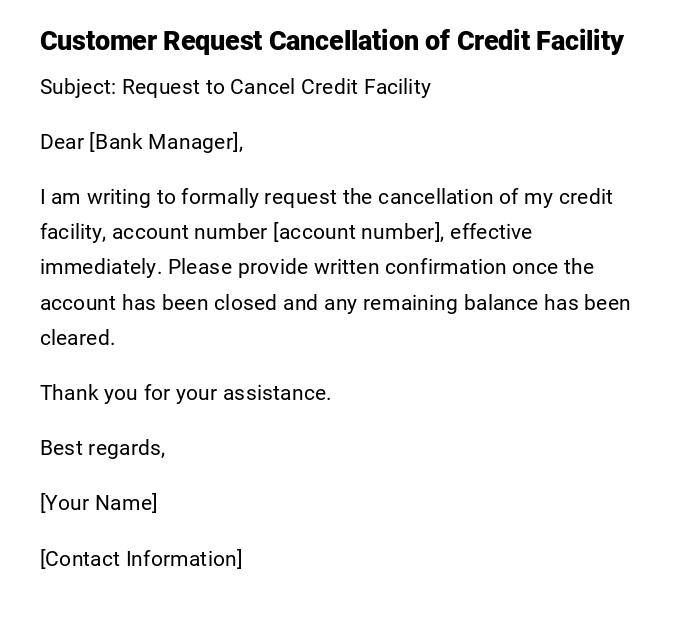Click the 'Best regards,' closing
Viewport: 700px width, 621px height.
102,448
